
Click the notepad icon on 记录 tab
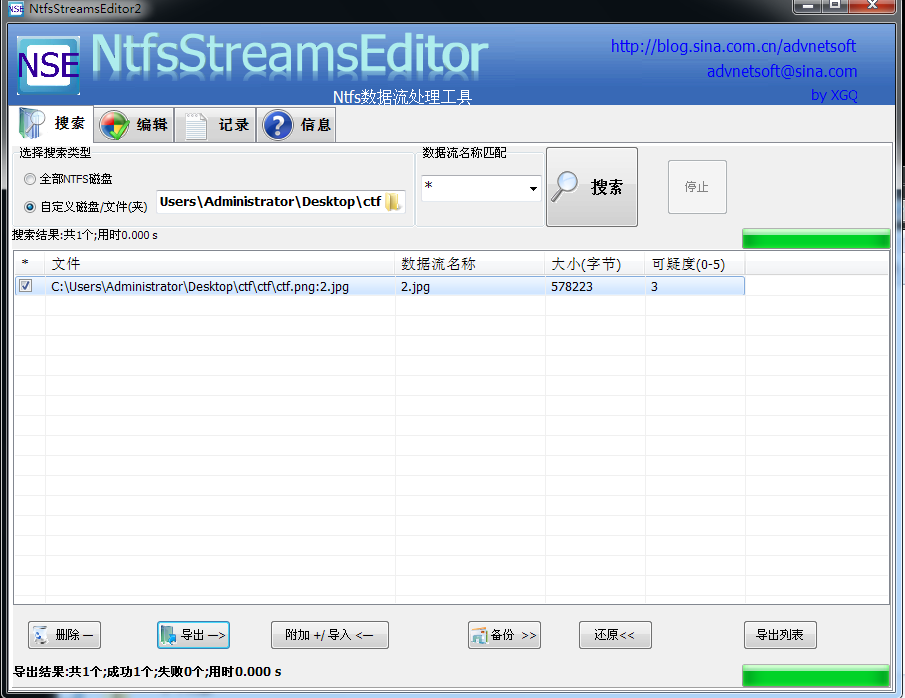point(196,125)
